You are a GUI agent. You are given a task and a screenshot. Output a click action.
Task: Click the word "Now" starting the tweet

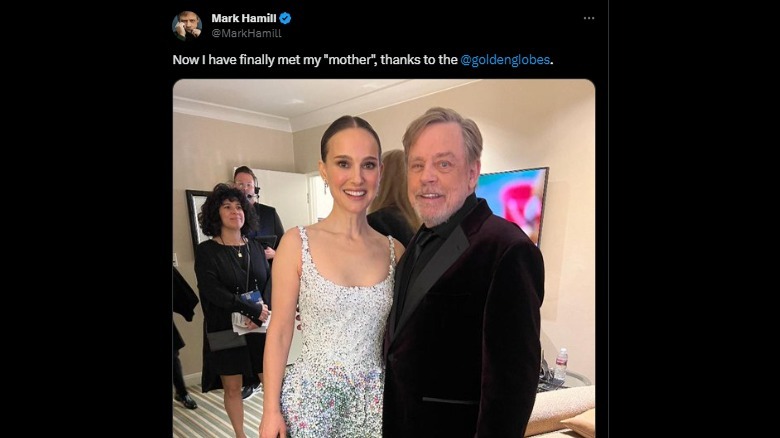pos(184,60)
